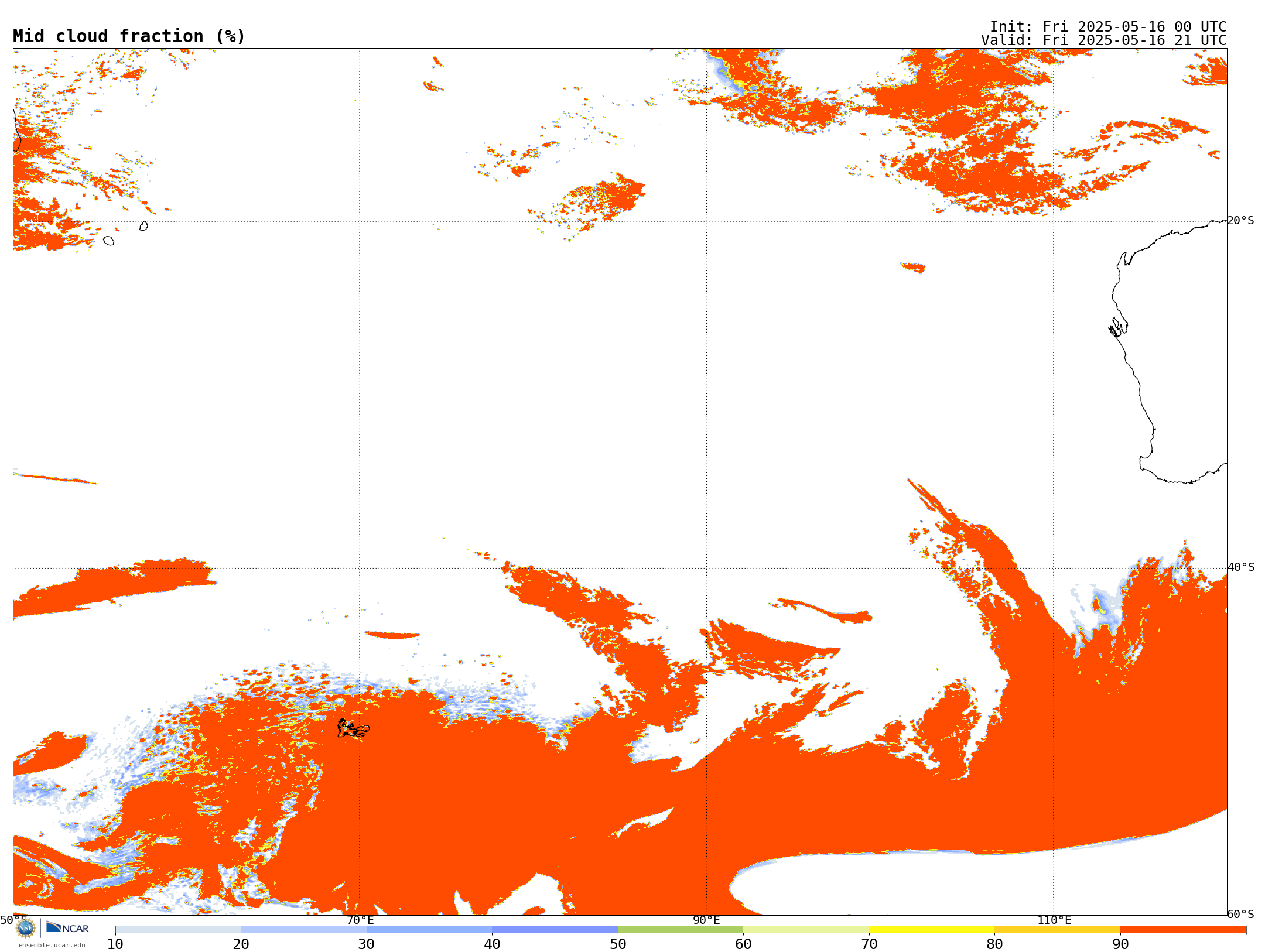Click the Mauritius island outline below the 20°S line

tap(143, 225)
